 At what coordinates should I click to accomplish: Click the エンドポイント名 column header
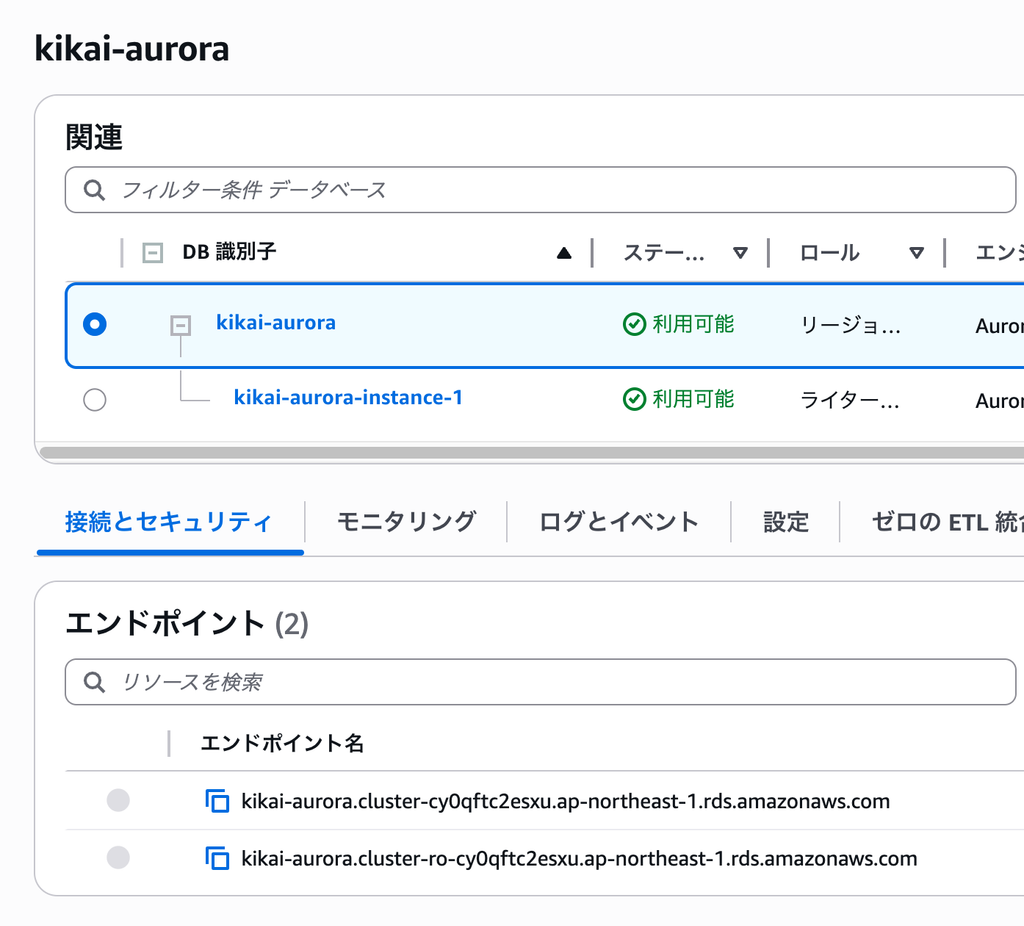click(282, 743)
